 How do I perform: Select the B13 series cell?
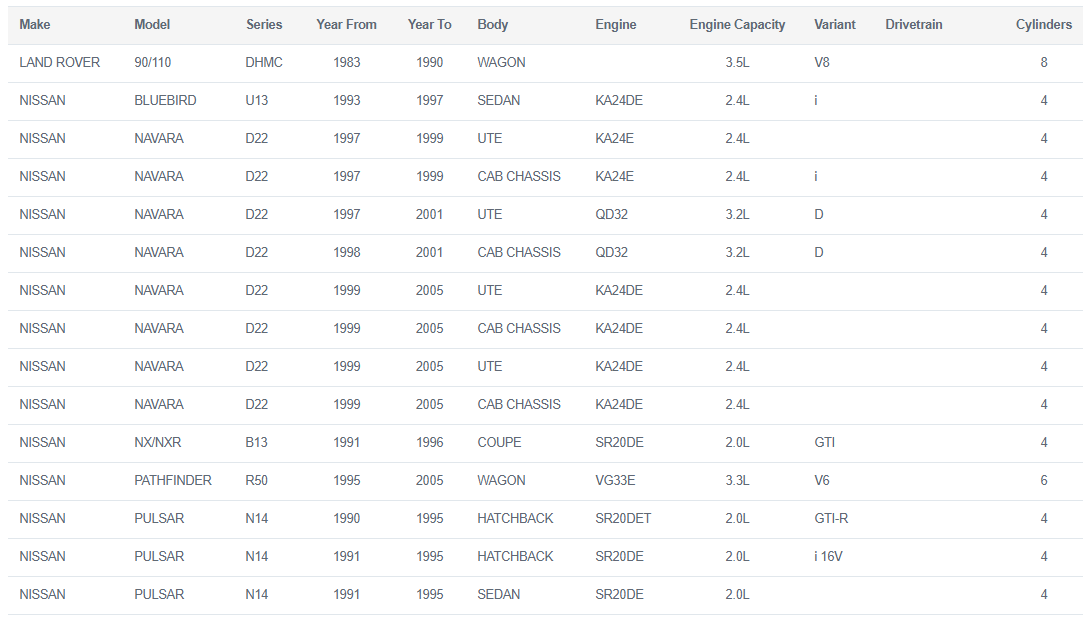coord(256,442)
